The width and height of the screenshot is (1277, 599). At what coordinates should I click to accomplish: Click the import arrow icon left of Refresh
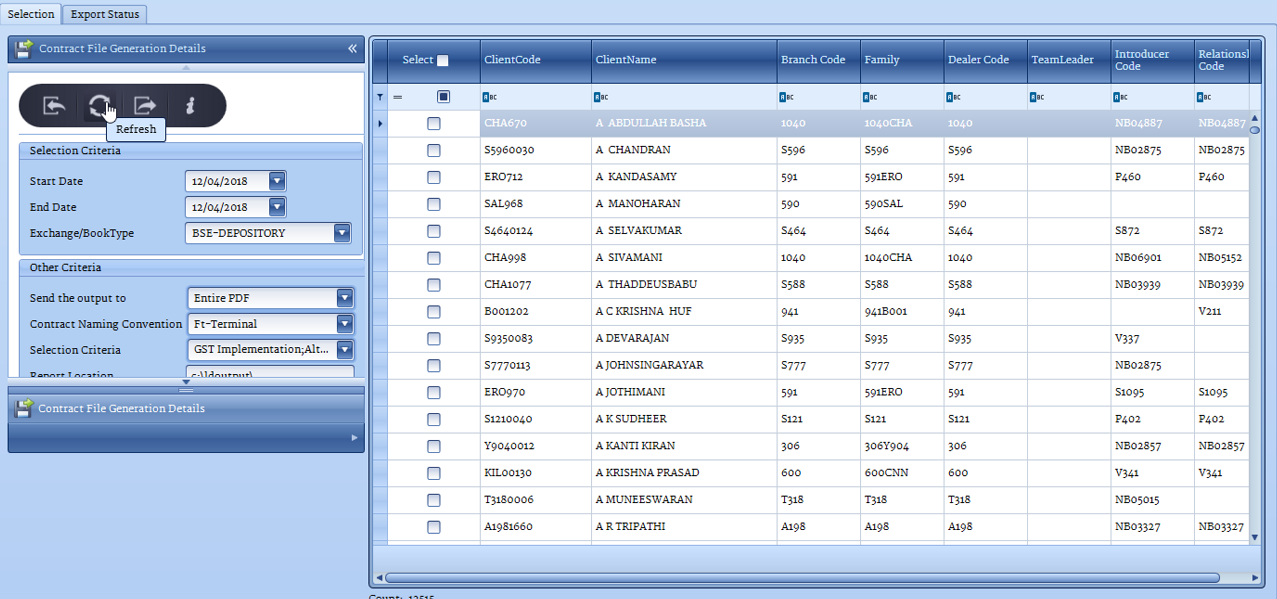[x=54, y=105]
